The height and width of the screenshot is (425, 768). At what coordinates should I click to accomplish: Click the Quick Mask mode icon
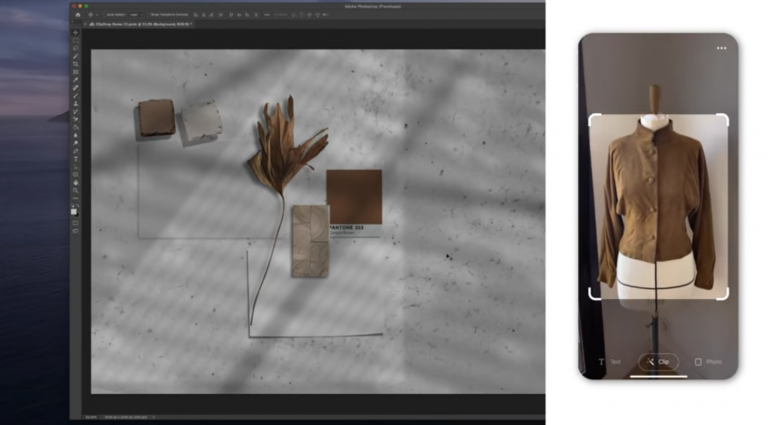tap(75, 223)
